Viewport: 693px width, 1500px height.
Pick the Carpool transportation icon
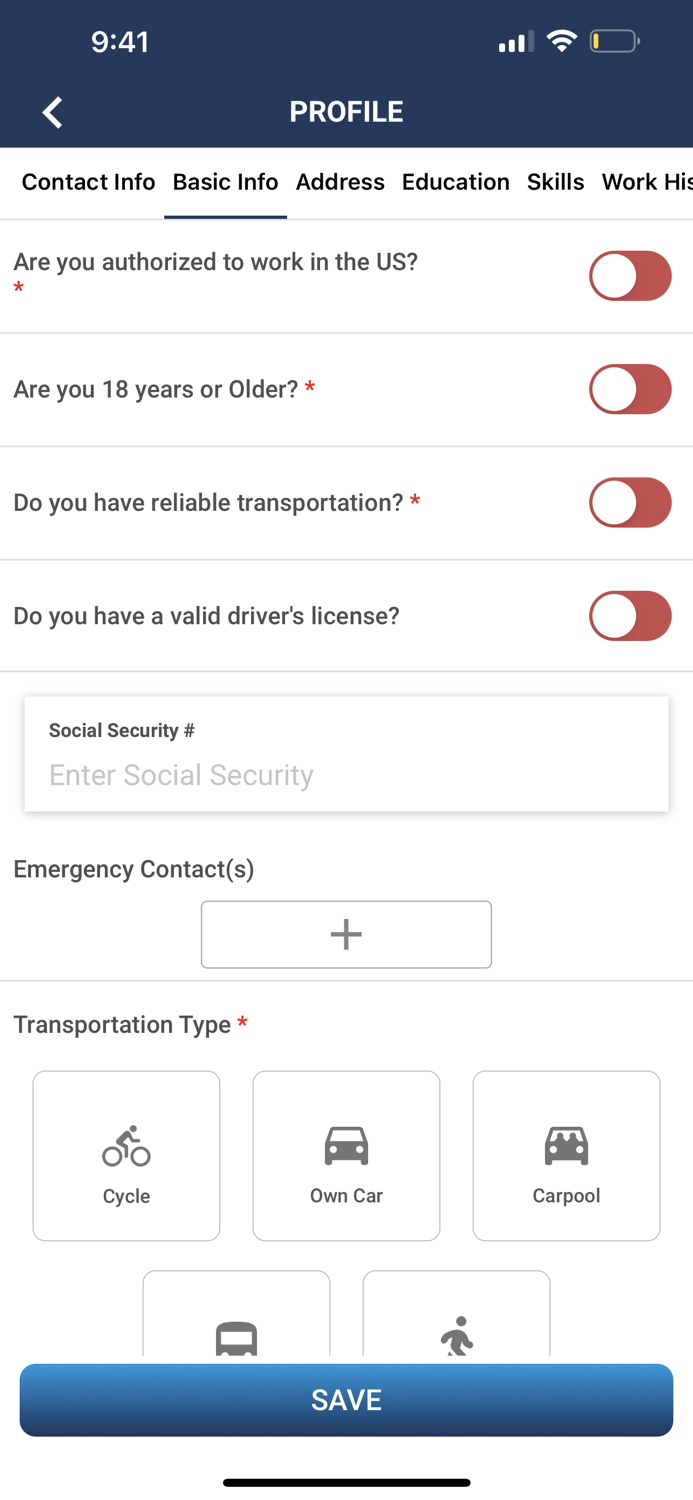(566, 1147)
